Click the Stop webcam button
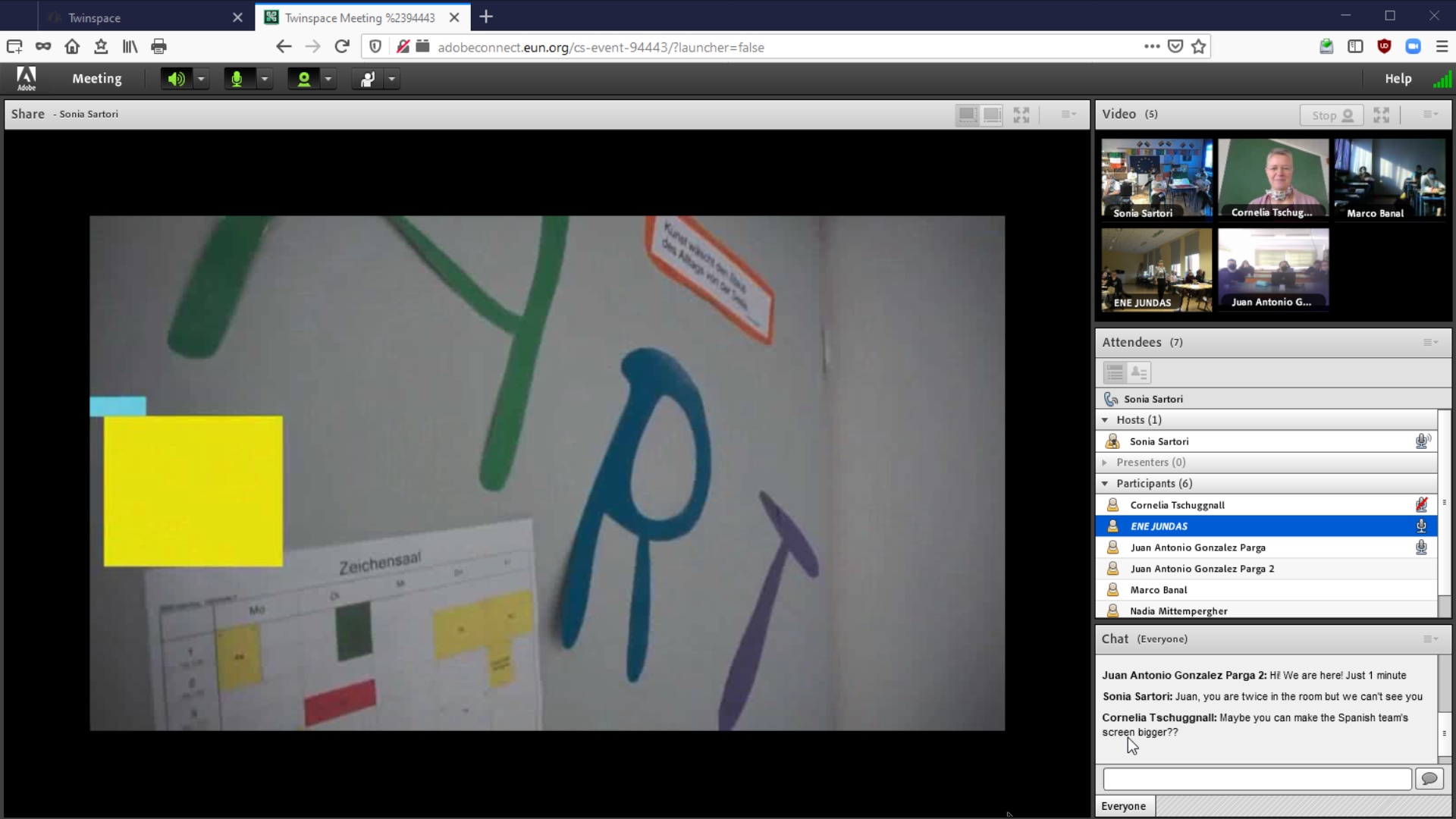The height and width of the screenshot is (819, 1456). tap(1332, 115)
